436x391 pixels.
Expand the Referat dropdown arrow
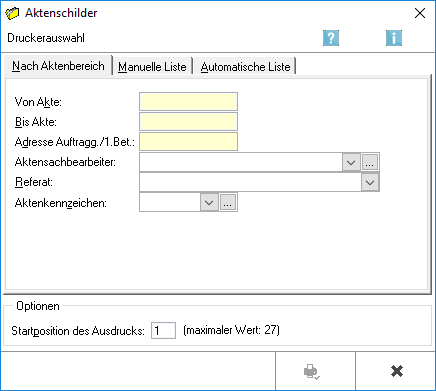point(370,182)
